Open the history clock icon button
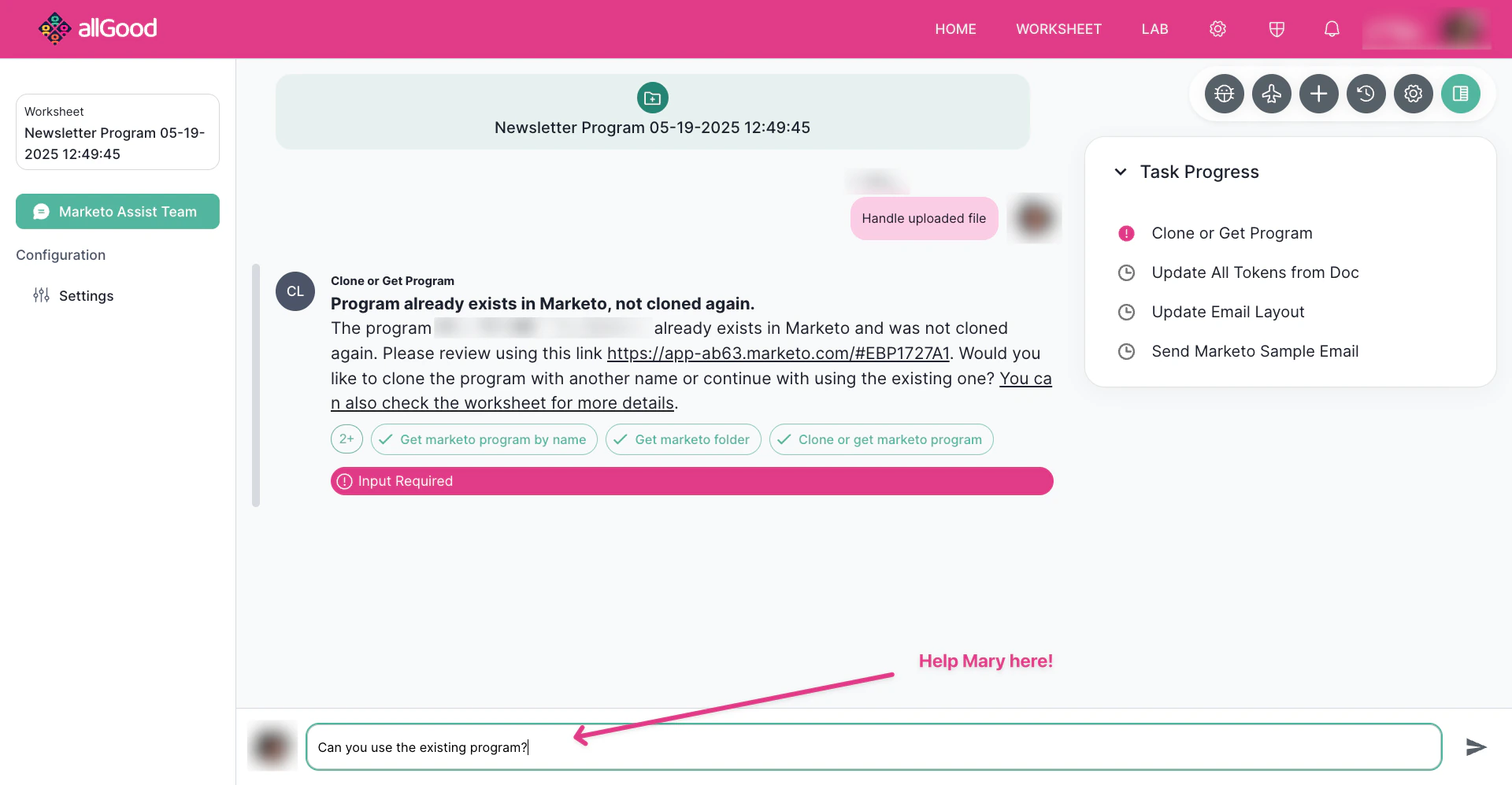Screen dimensions: 1512x785 1366,94
